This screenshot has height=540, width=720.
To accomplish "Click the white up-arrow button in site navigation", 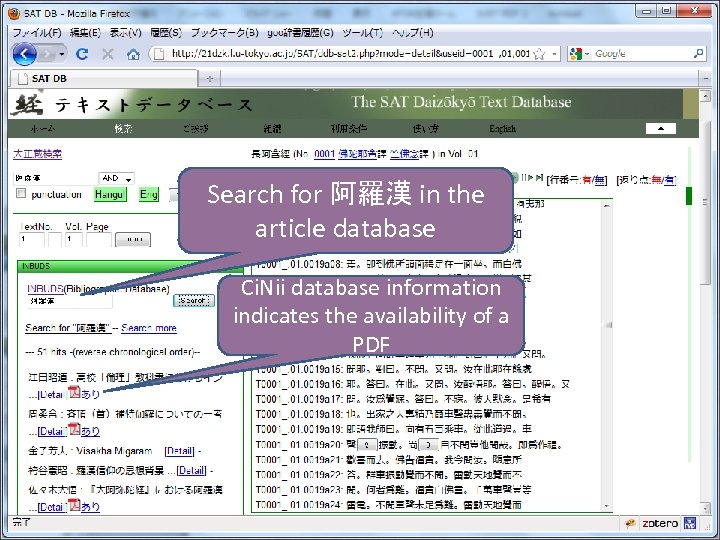I will click(x=660, y=129).
